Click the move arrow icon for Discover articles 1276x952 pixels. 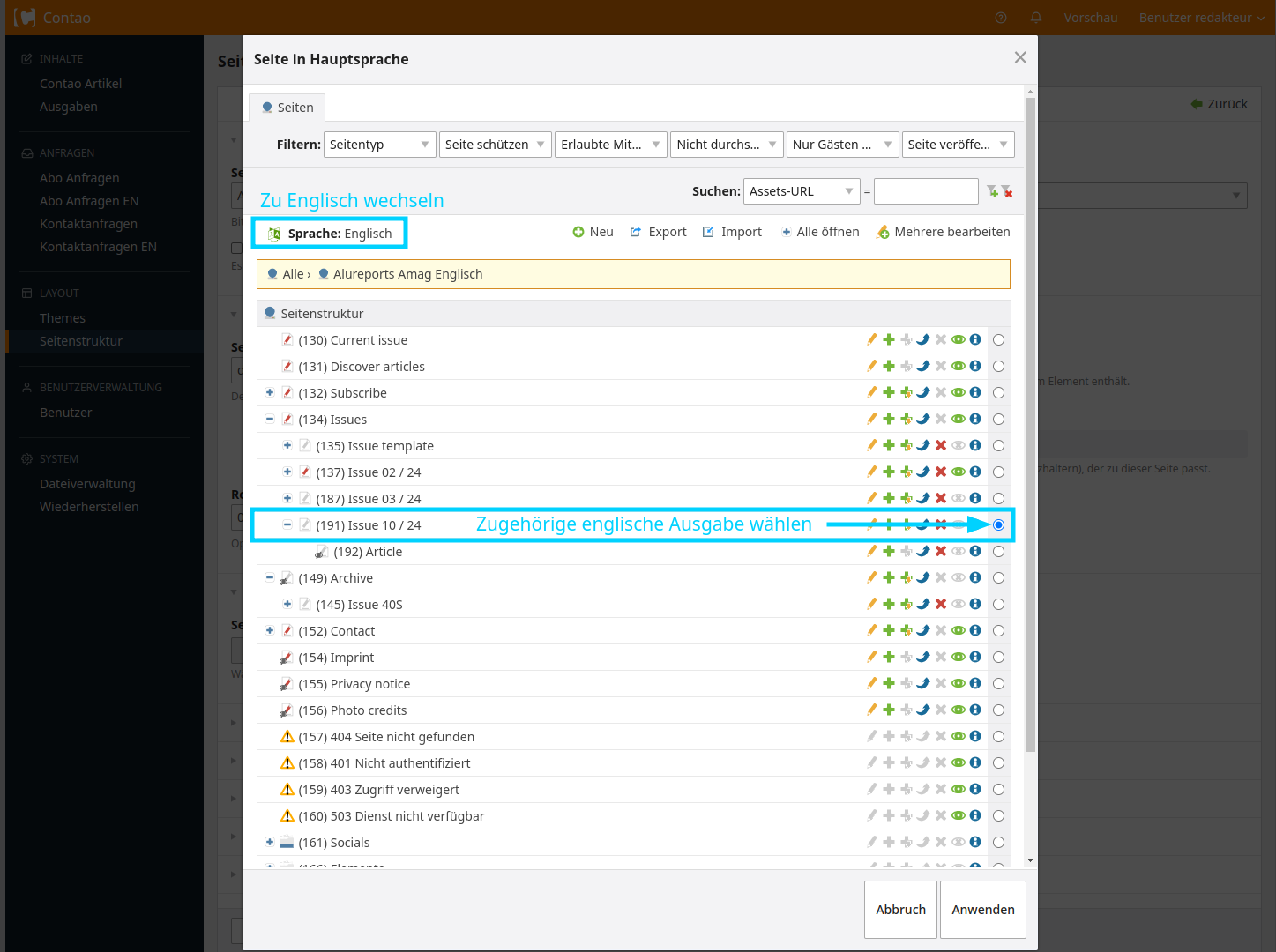923,366
